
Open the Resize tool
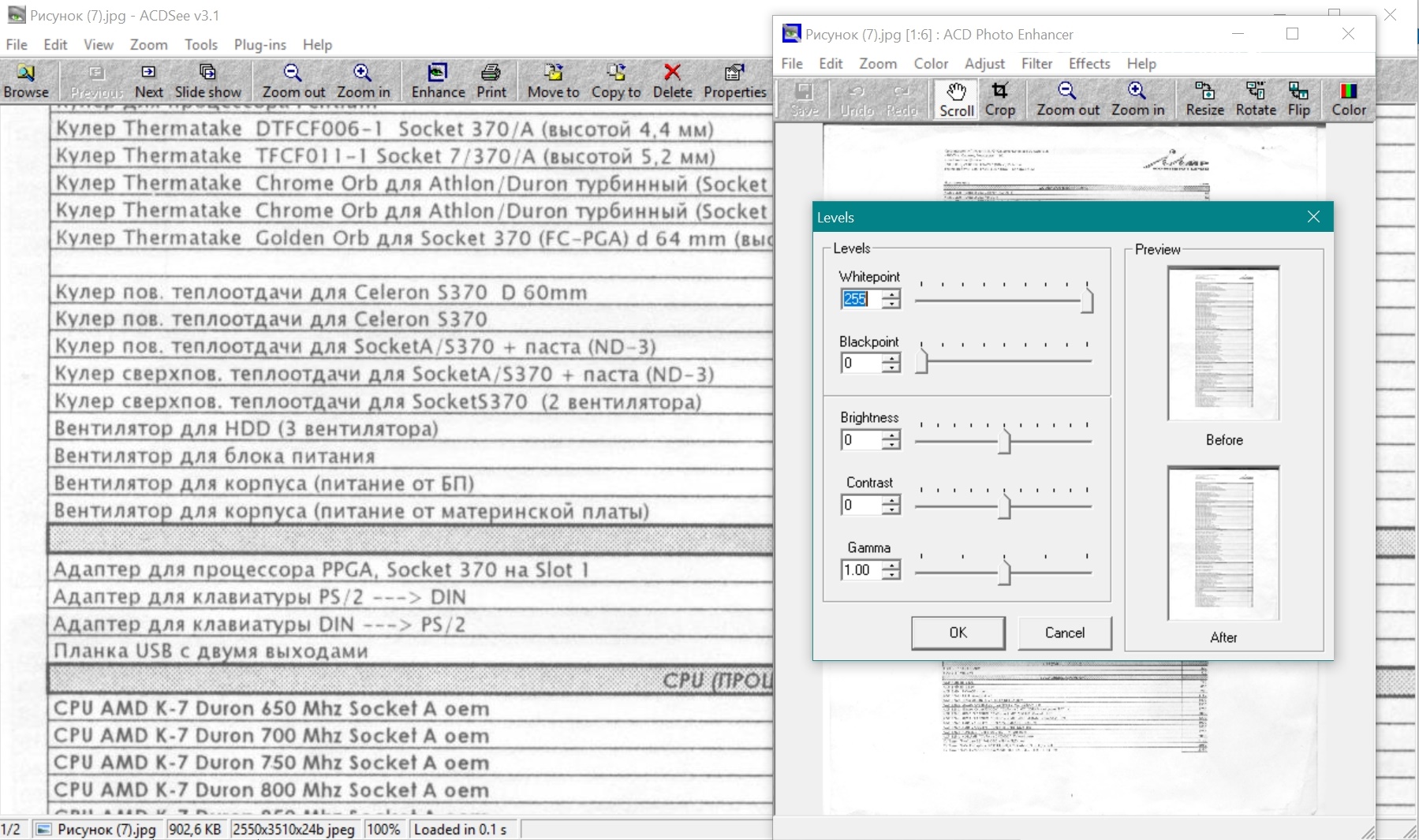point(1204,99)
